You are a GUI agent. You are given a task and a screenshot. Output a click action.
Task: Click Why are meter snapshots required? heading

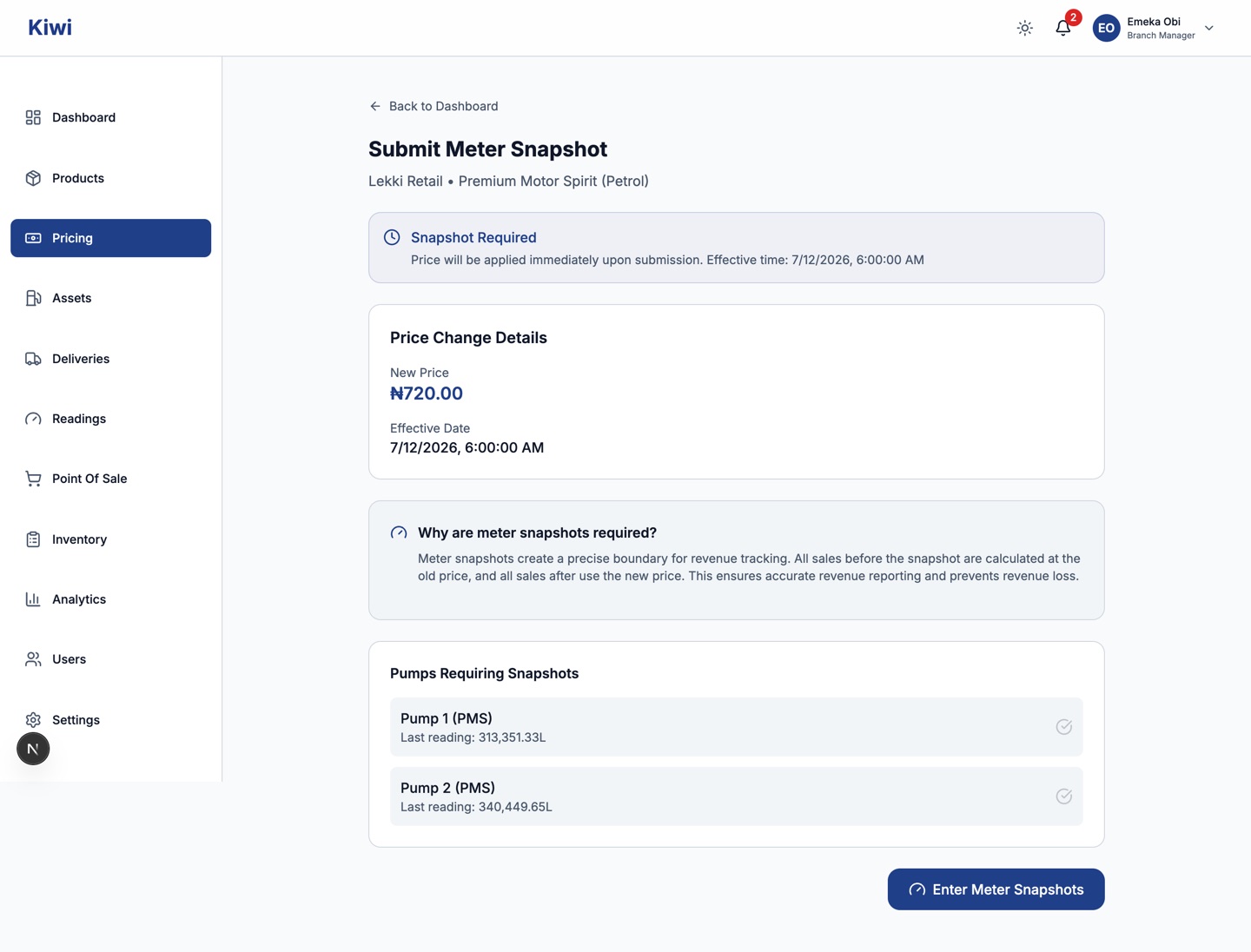(x=537, y=532)
